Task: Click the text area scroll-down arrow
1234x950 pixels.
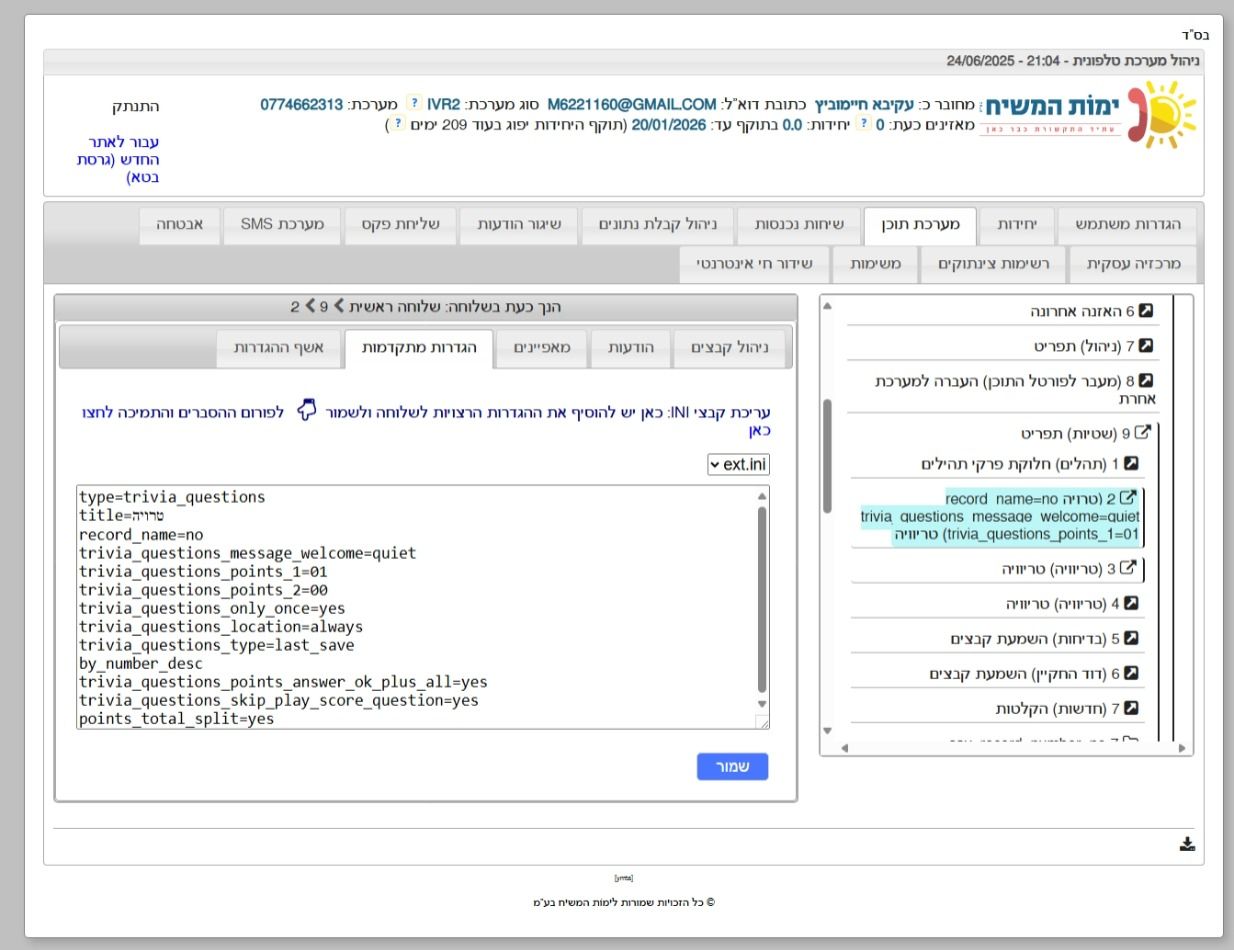Action: tap(763, 704)
